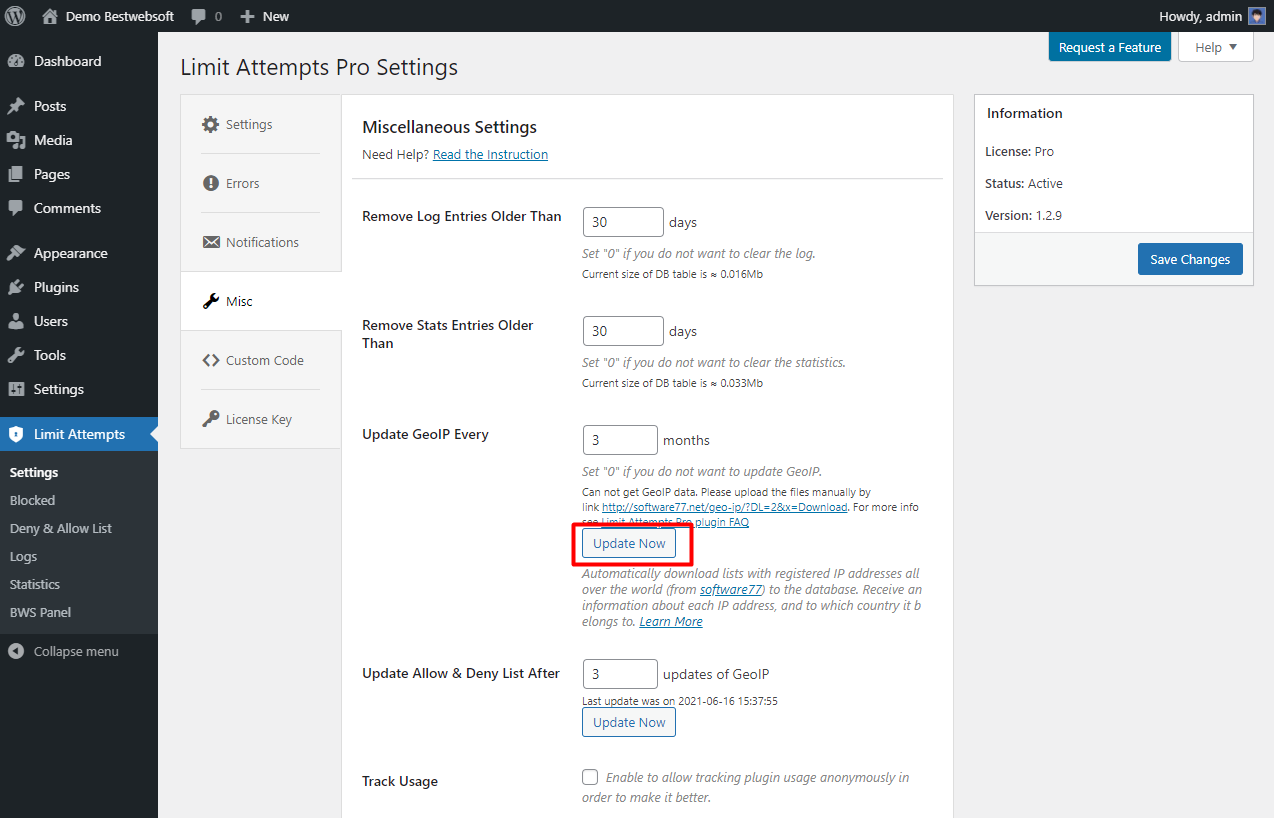This screenshot has width=1274, height=818.
Task: Enable the Track Usage checkbox
Action: 590,777
